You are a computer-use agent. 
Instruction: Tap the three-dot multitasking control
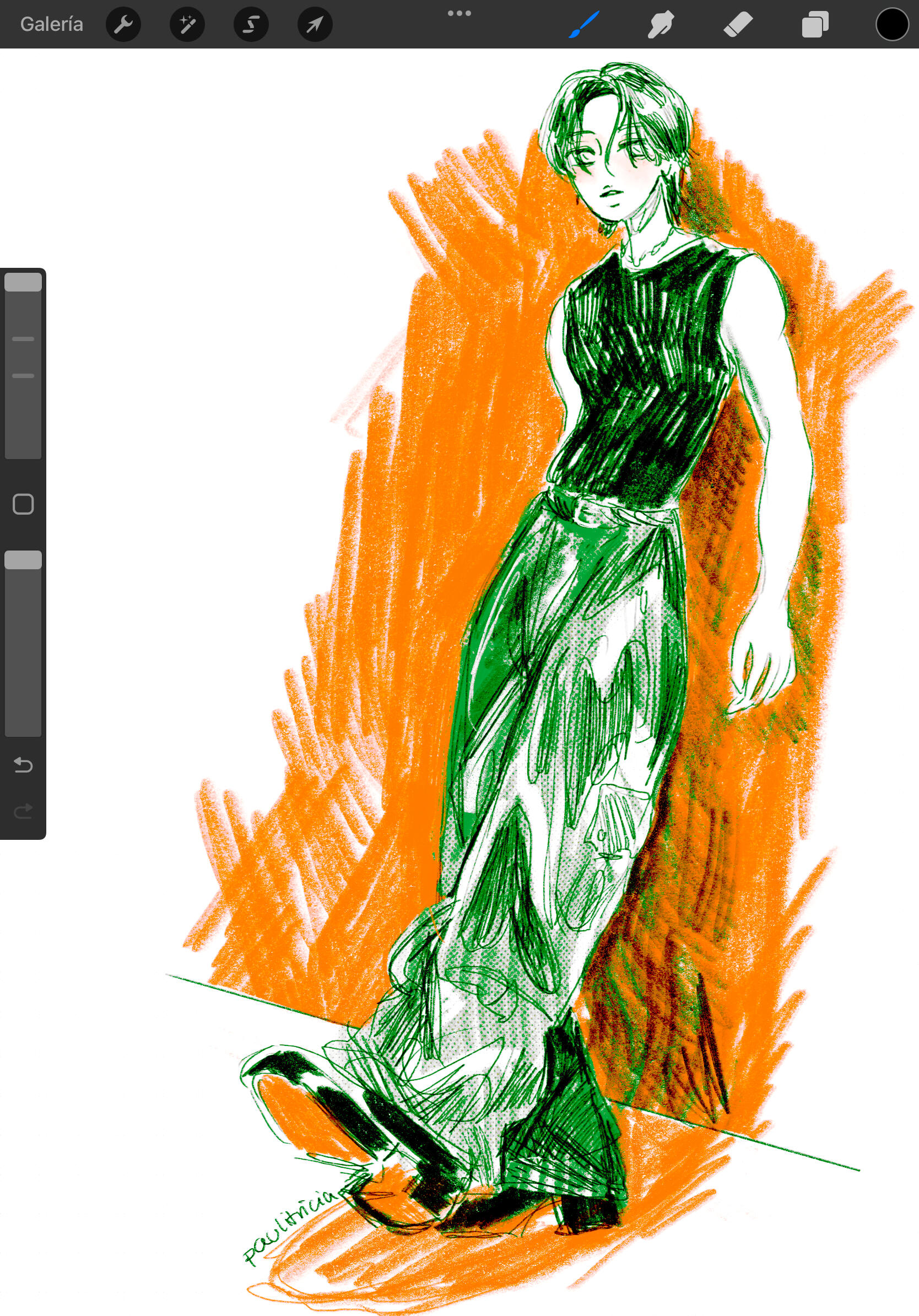tap(459, 13)
